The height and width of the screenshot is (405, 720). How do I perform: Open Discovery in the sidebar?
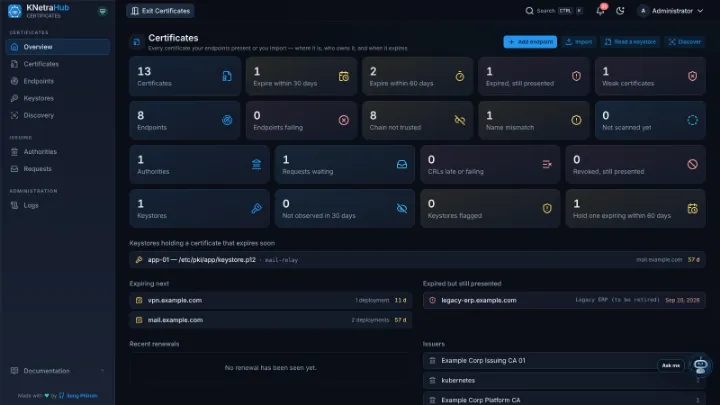coord(58,115)
